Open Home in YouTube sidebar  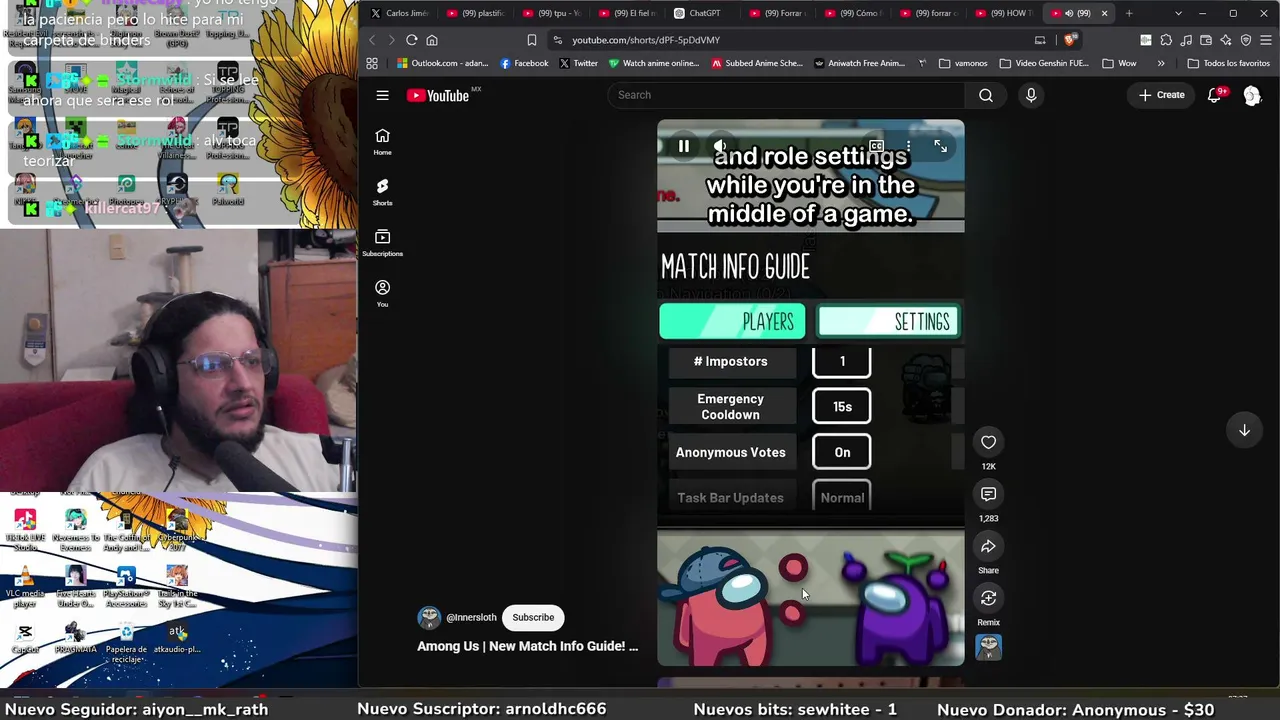[x=382, y=142]
